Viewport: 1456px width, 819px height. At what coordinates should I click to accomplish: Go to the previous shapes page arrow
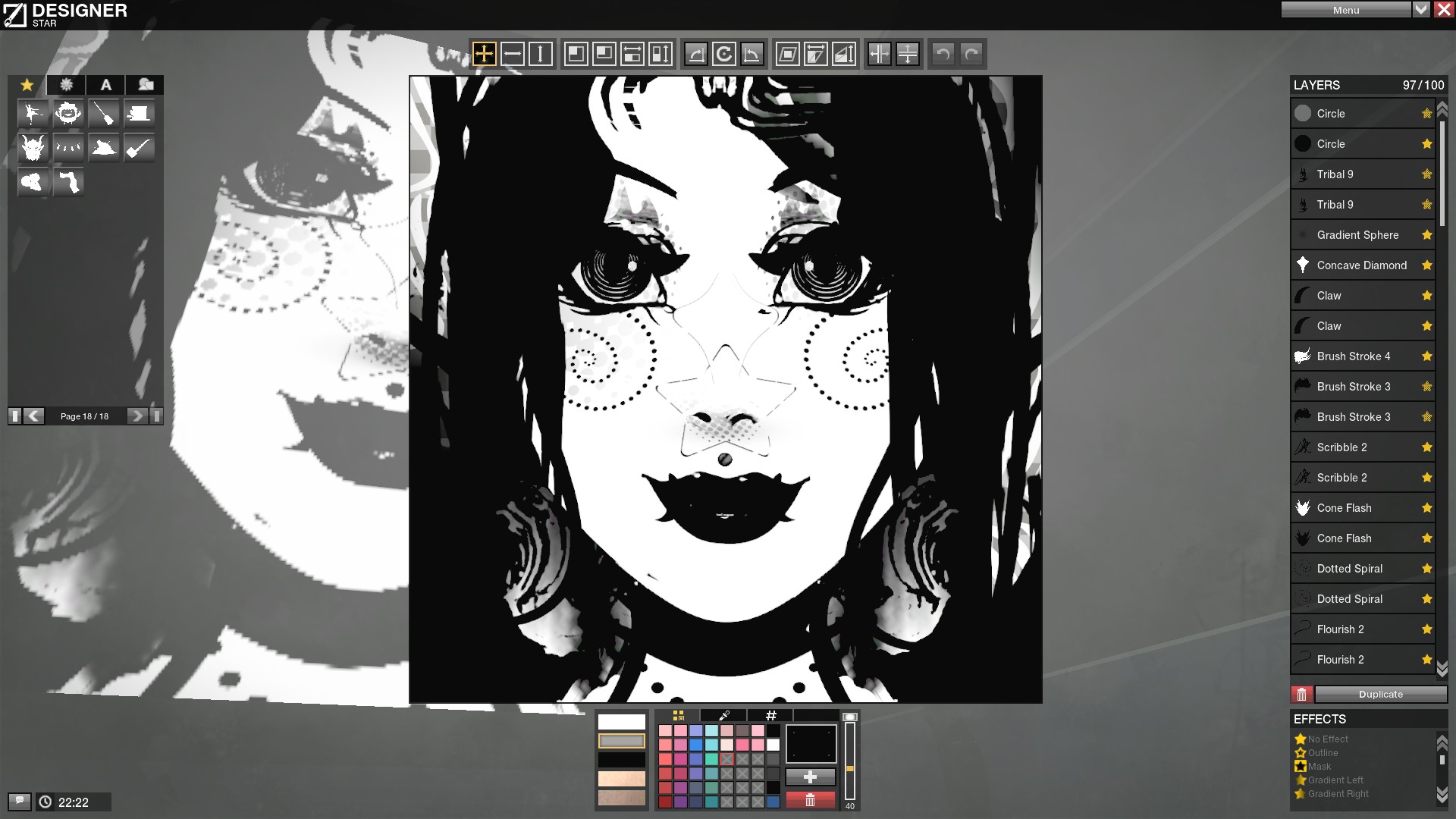[33, 416]
